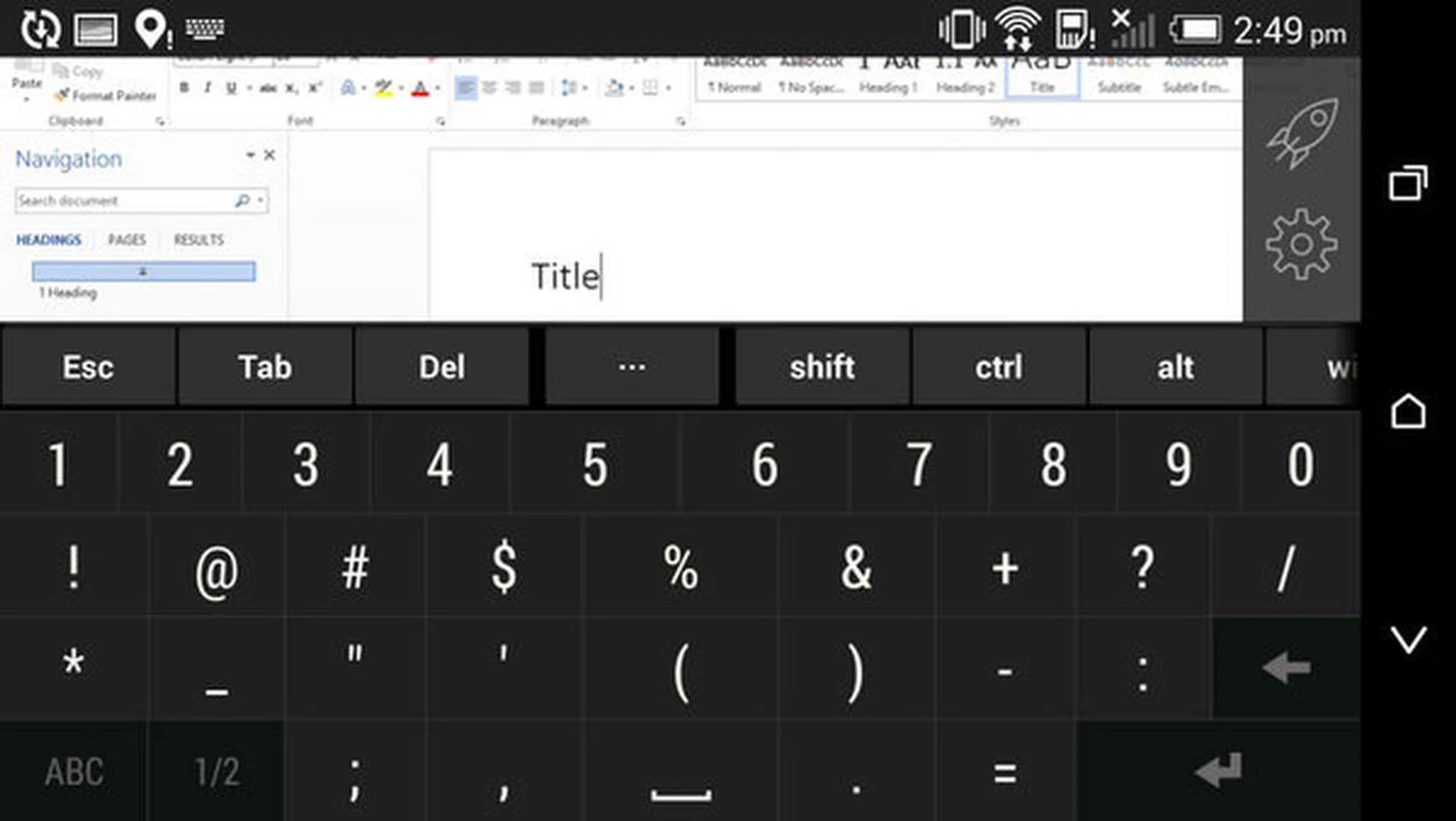The image size is (1456, 821).
Task: Switch to the PAGES tab in Navigation pane
Action: tap(127, 240)
